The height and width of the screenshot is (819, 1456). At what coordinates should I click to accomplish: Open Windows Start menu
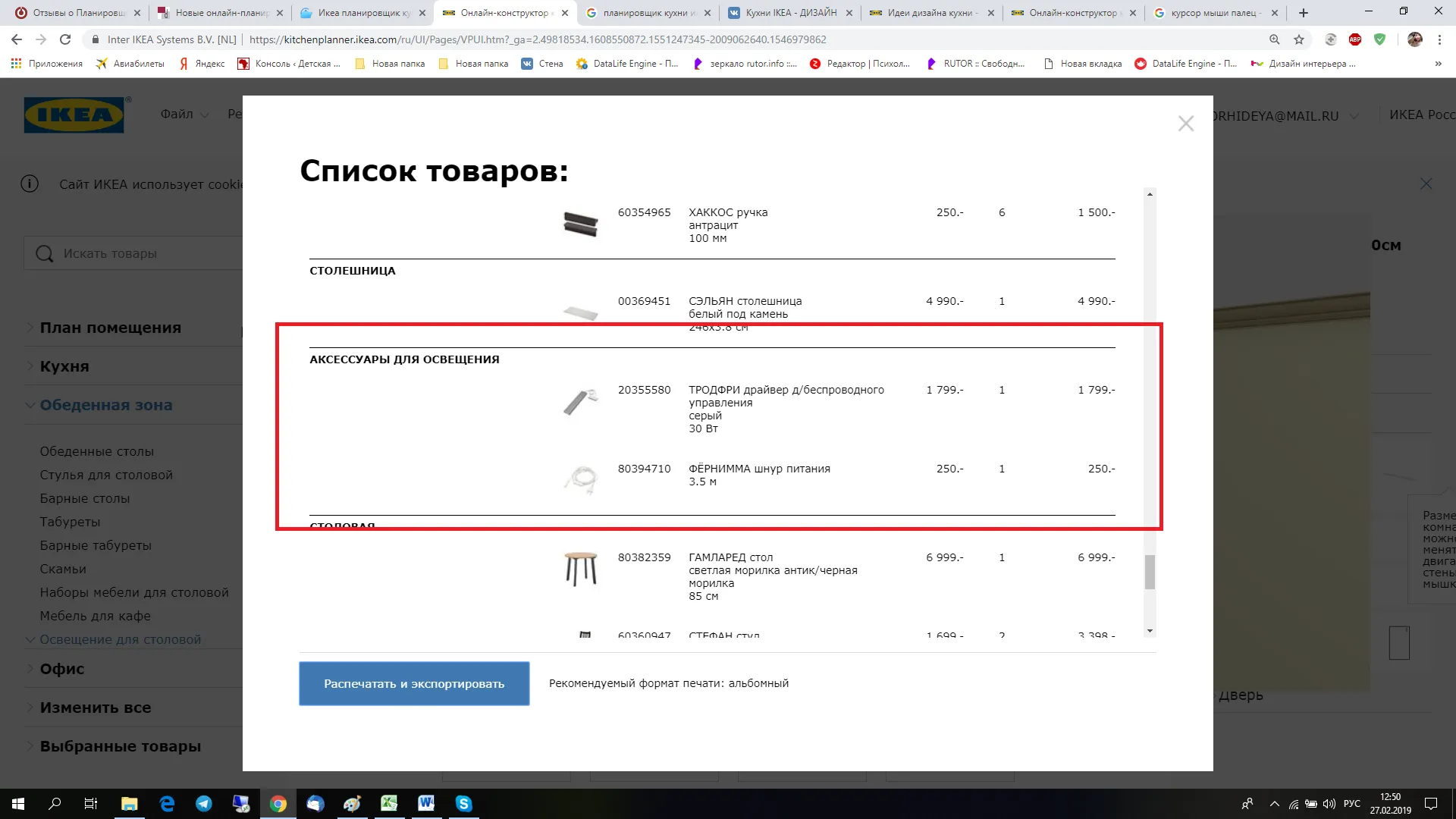(18, 804)
